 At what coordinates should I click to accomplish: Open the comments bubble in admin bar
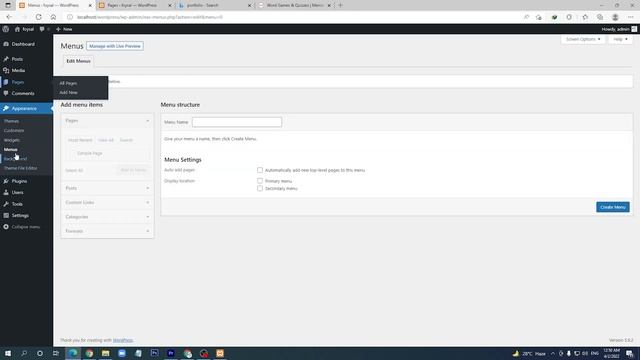42,29
